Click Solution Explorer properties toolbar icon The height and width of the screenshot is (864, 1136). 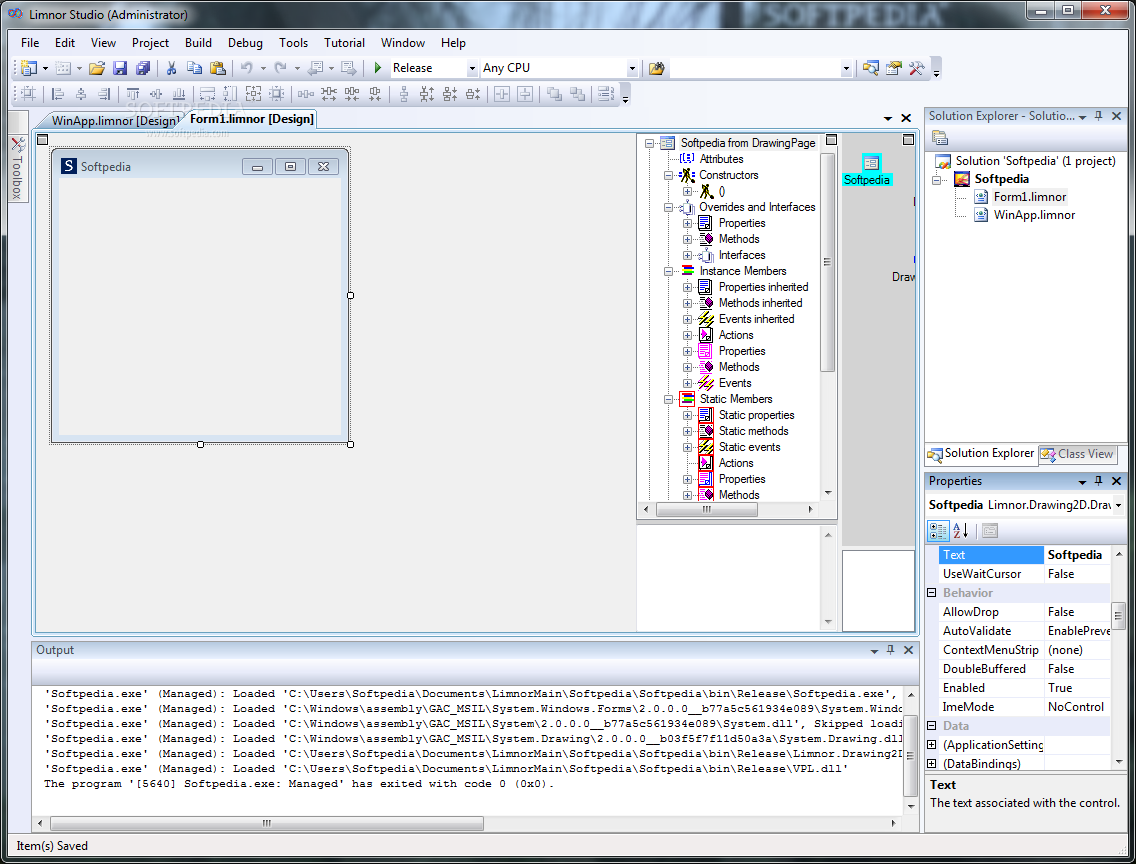[940, 138]
